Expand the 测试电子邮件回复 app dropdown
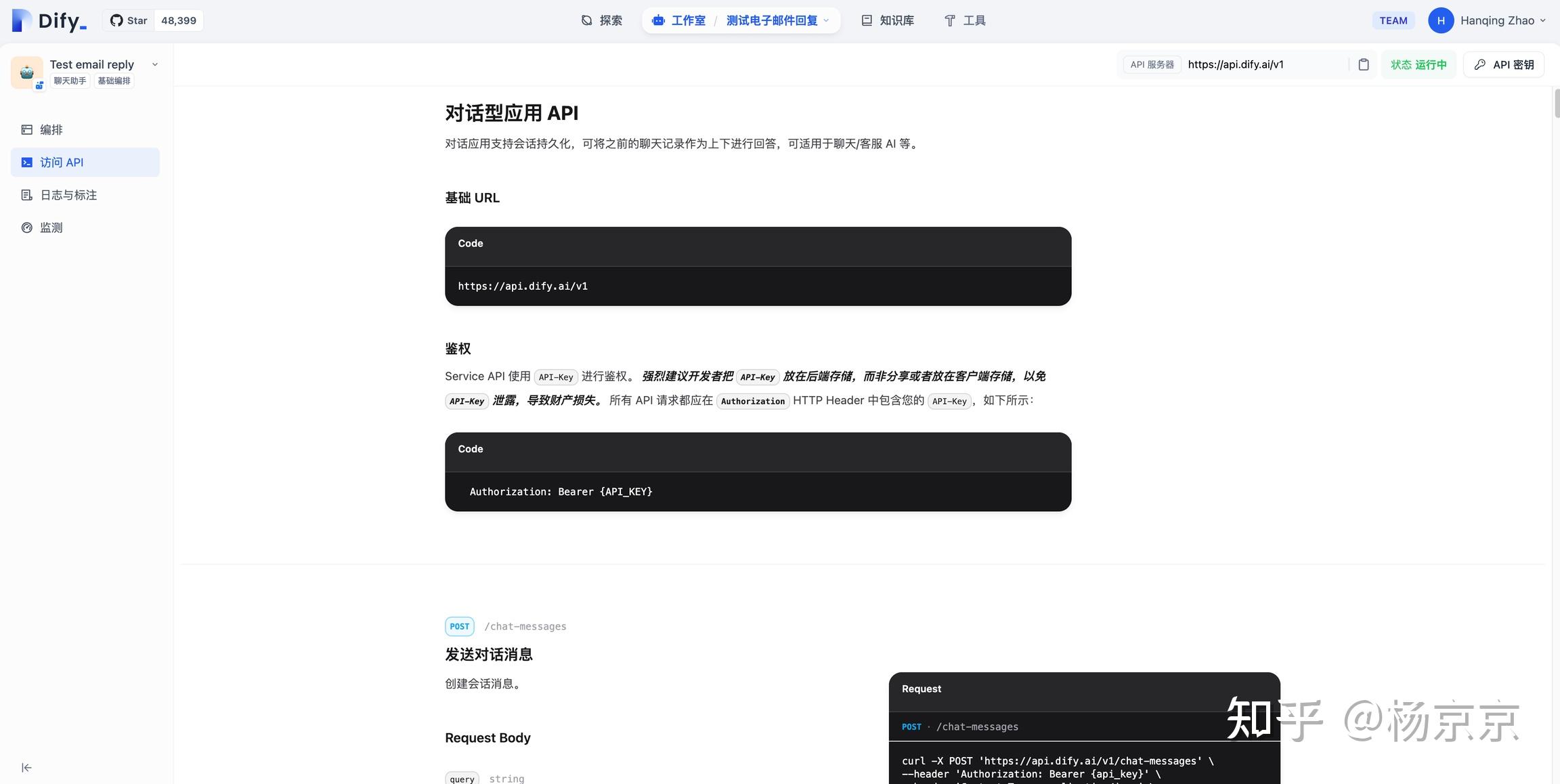Image resolution: width=1560 pixels, height=784 pixels. pyautogui.click(x=827, y=20)
